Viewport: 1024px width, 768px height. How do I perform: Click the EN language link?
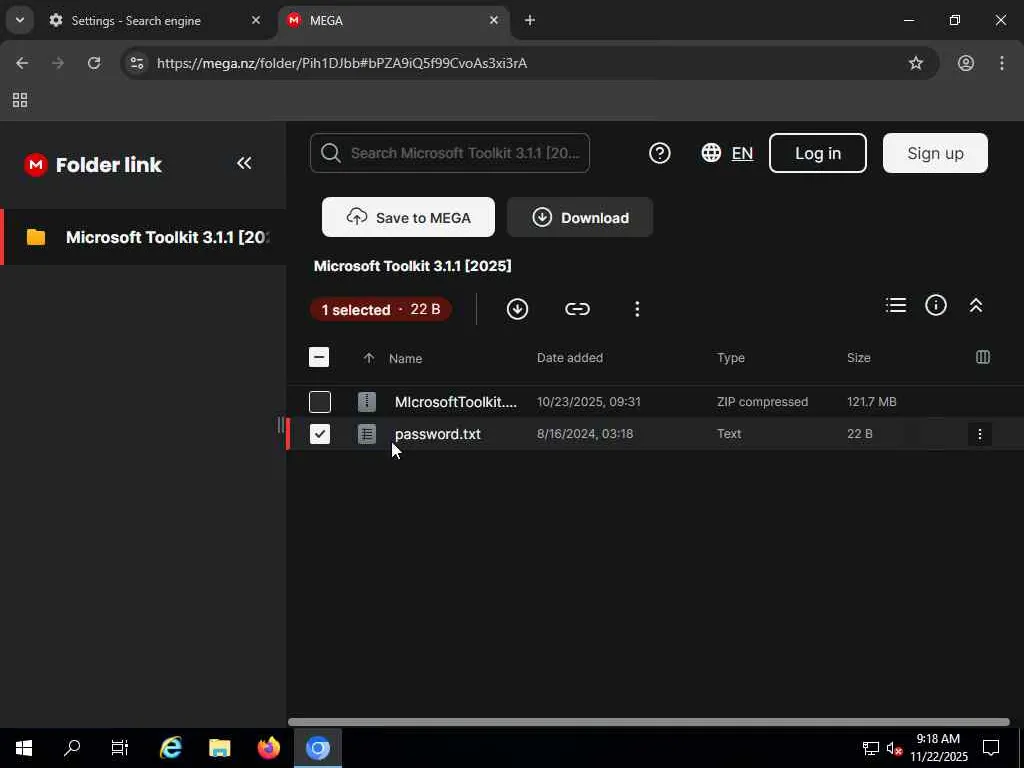click(x=742, y=153)
